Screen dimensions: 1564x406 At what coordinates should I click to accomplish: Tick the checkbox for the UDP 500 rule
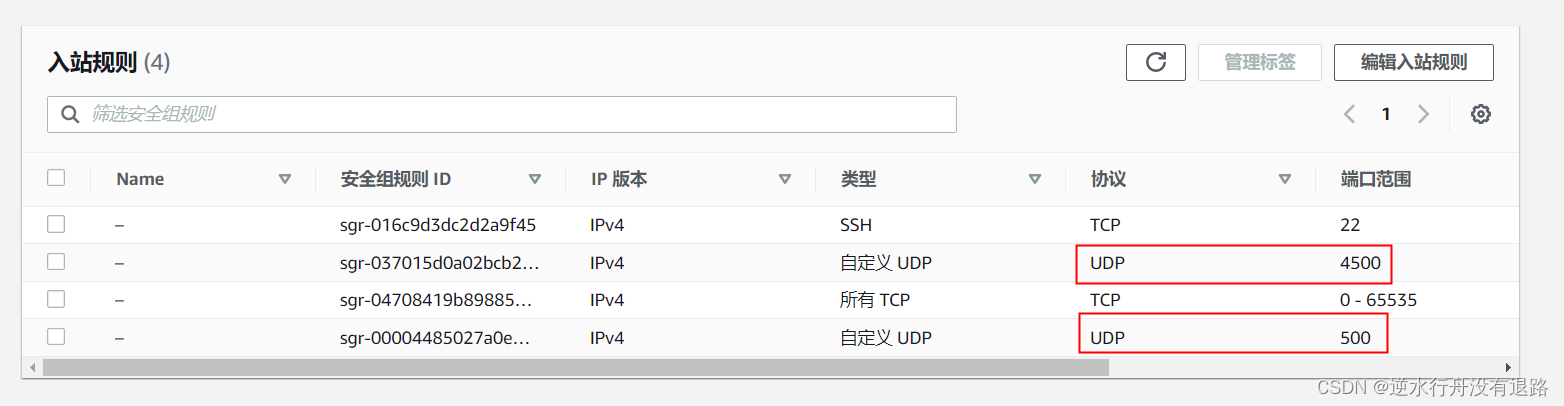56,337
